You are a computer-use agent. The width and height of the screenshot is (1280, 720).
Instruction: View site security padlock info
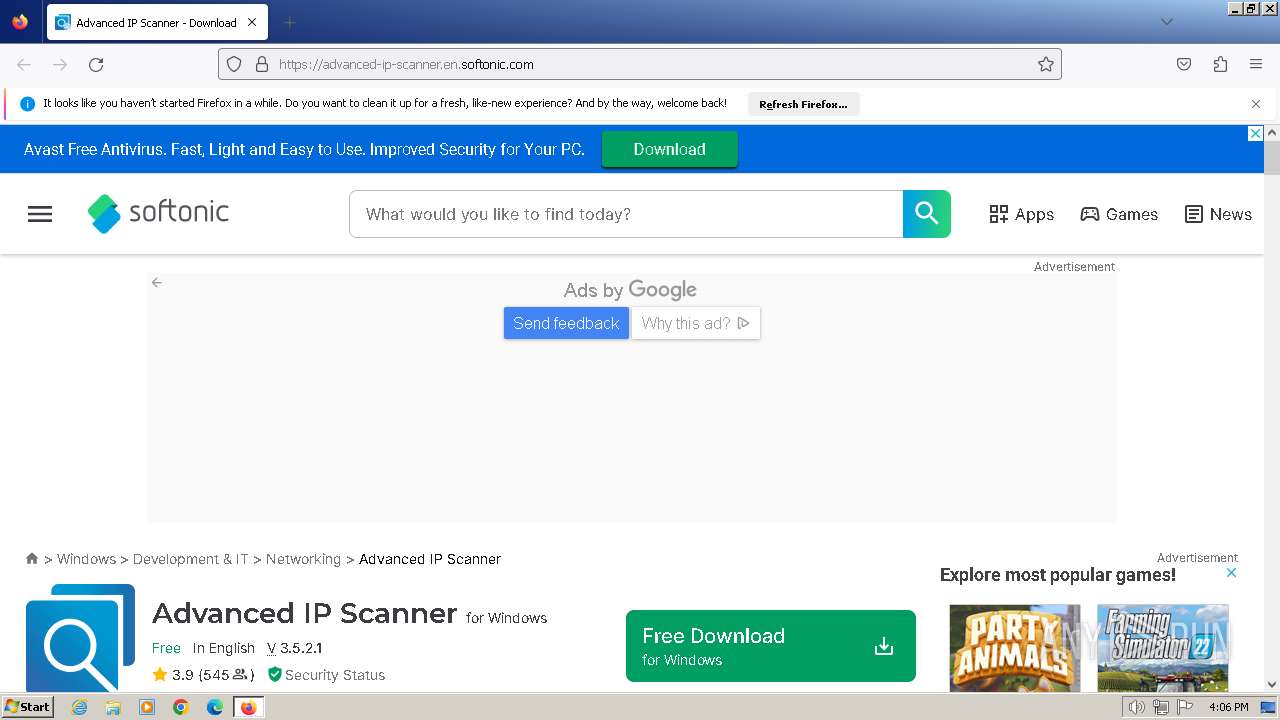pyautogui.click(x=262, y=64)
